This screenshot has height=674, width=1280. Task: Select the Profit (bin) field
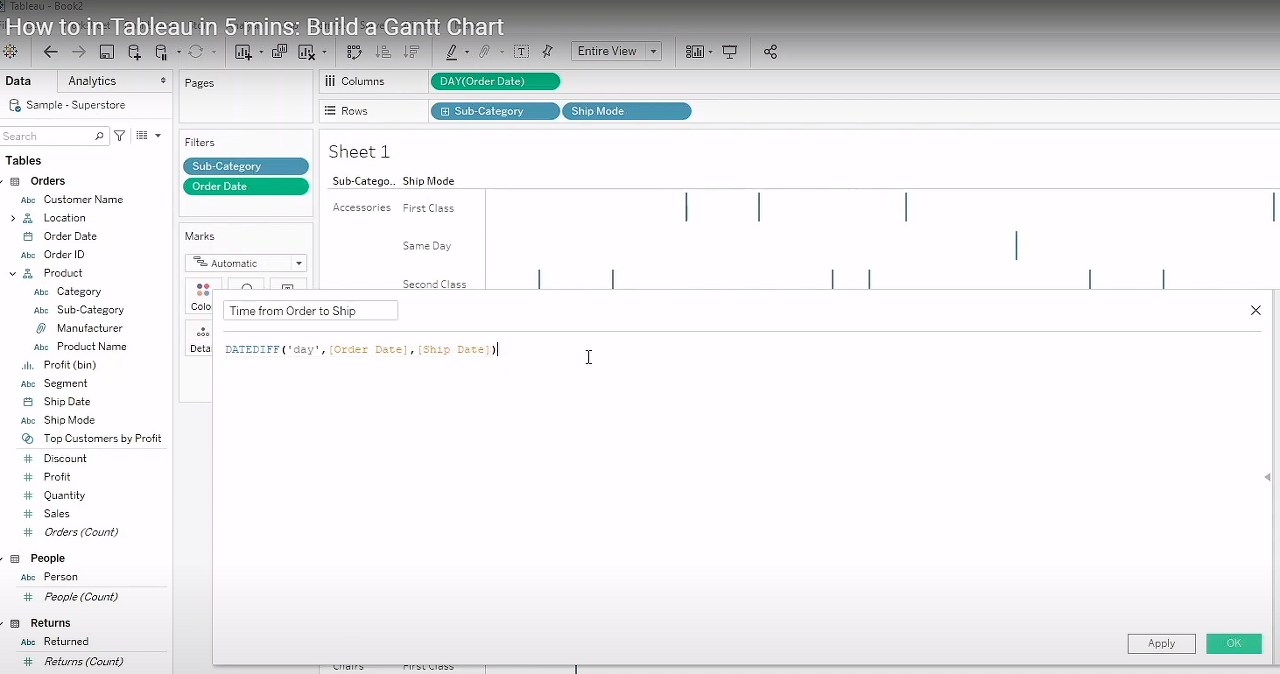click(70, 365)
